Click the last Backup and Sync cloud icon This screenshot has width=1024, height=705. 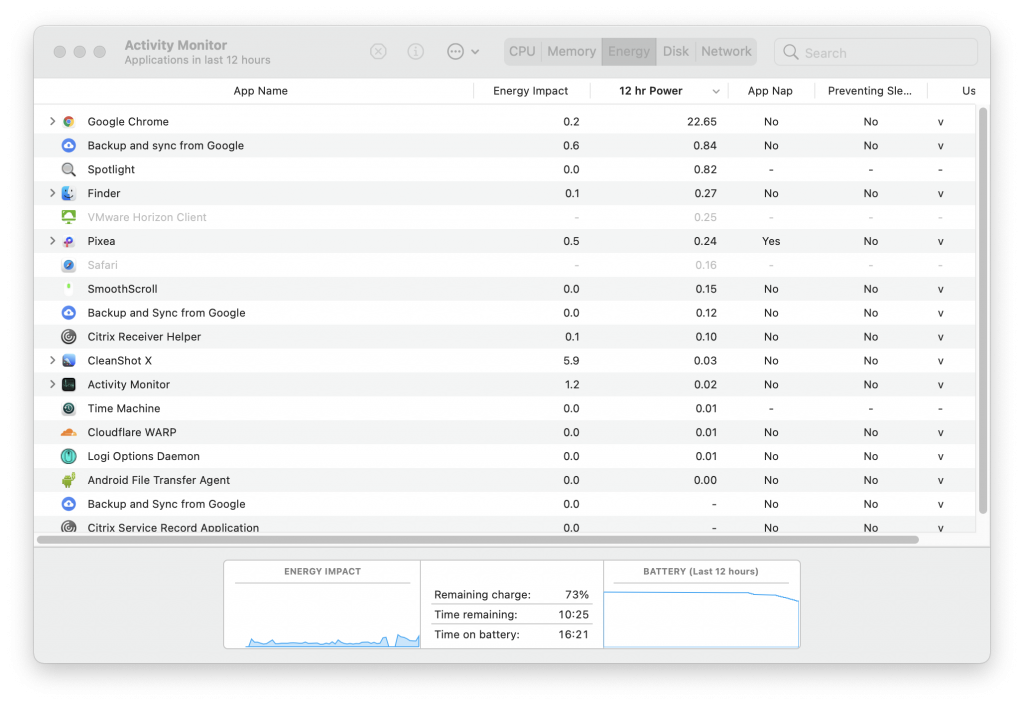click(x=69, y=504)
